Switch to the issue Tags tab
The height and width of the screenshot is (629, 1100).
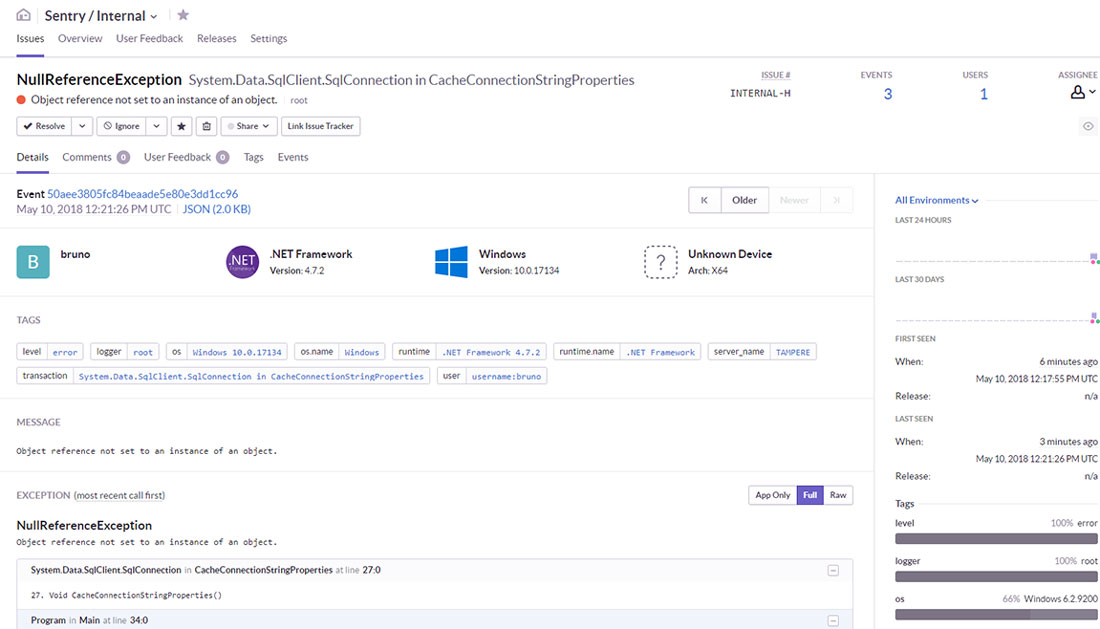coord(253,157)
